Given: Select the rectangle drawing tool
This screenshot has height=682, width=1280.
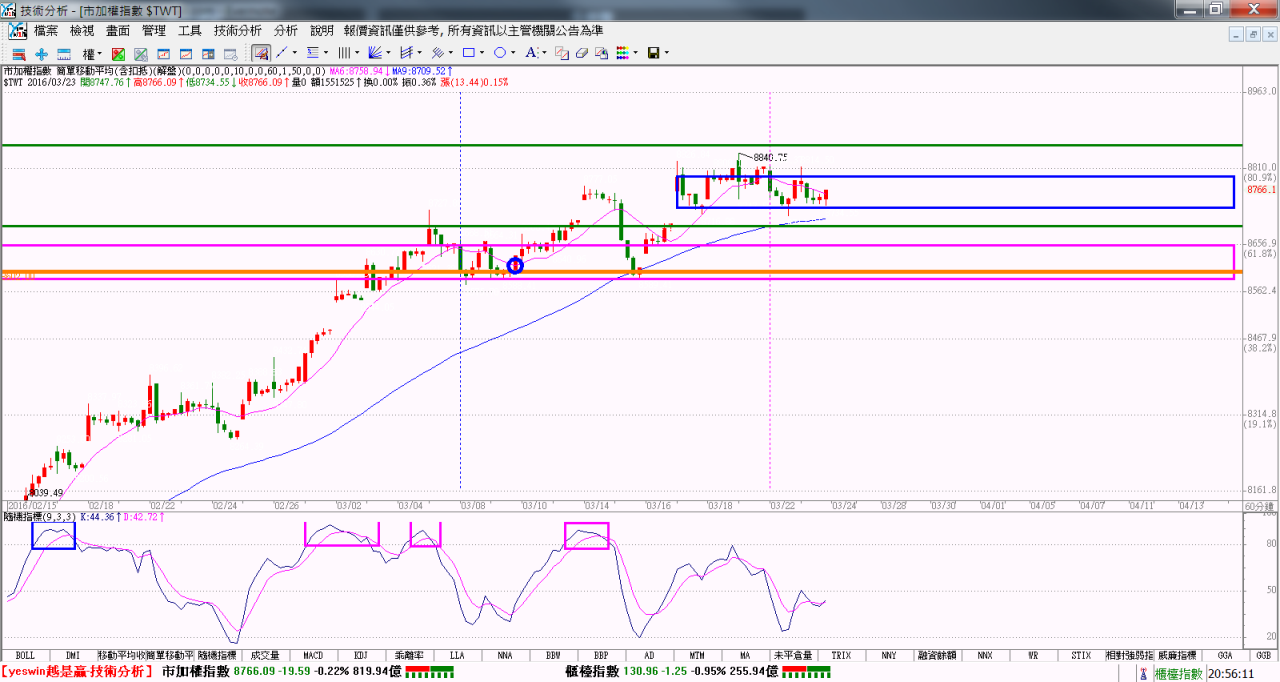Looking at the screenshot, I should [468, 53].
